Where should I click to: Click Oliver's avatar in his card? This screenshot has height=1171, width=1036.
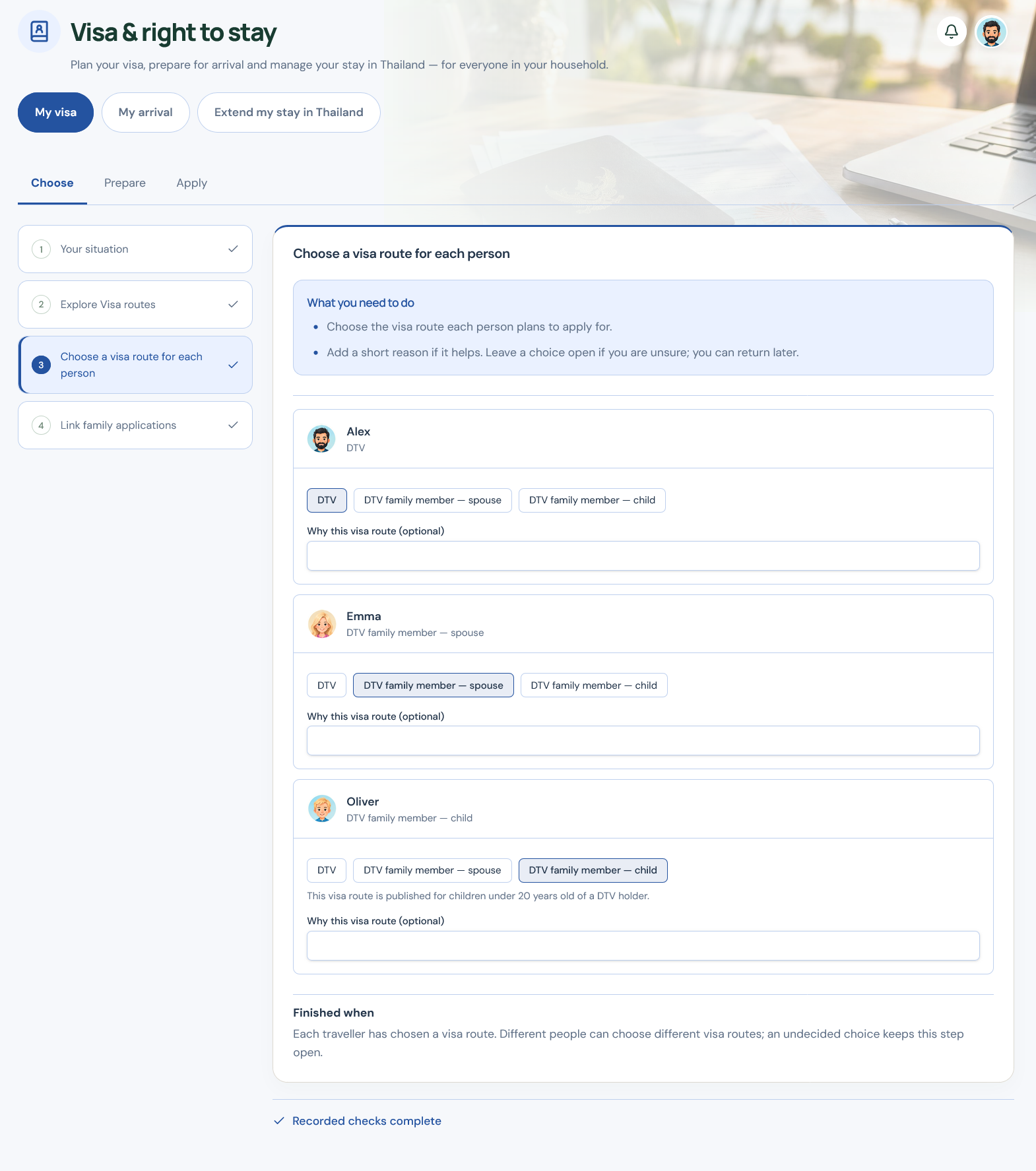click(x=321, y=809)
